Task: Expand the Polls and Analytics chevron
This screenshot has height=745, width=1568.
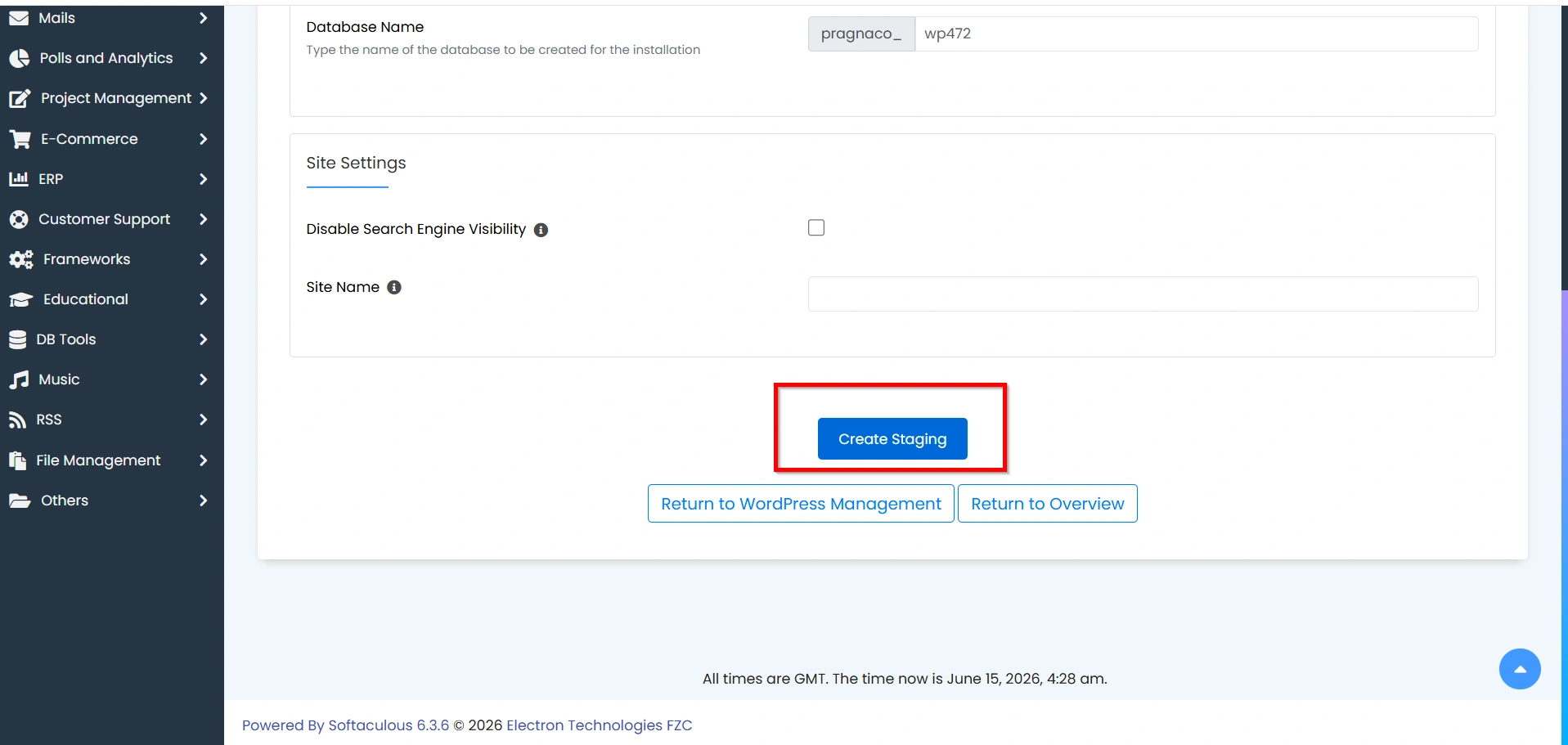Action: click(x=204, y=58)
